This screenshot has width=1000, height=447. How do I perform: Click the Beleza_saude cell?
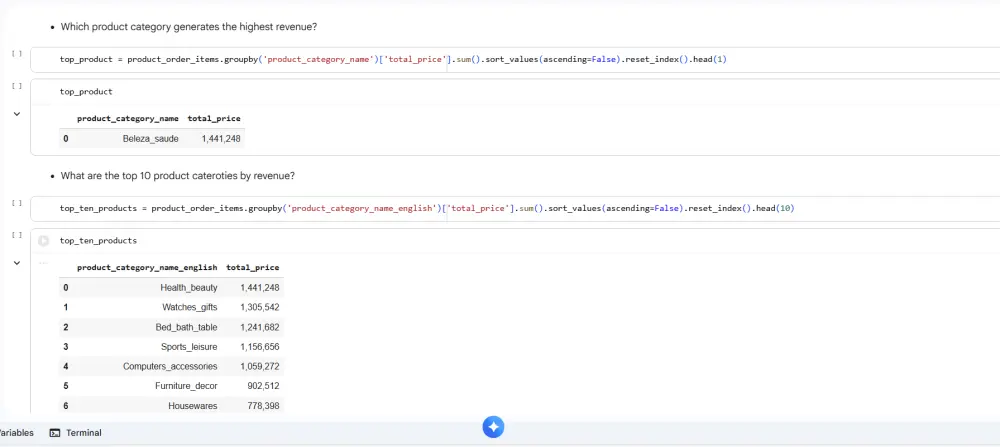tap(151, 138)
